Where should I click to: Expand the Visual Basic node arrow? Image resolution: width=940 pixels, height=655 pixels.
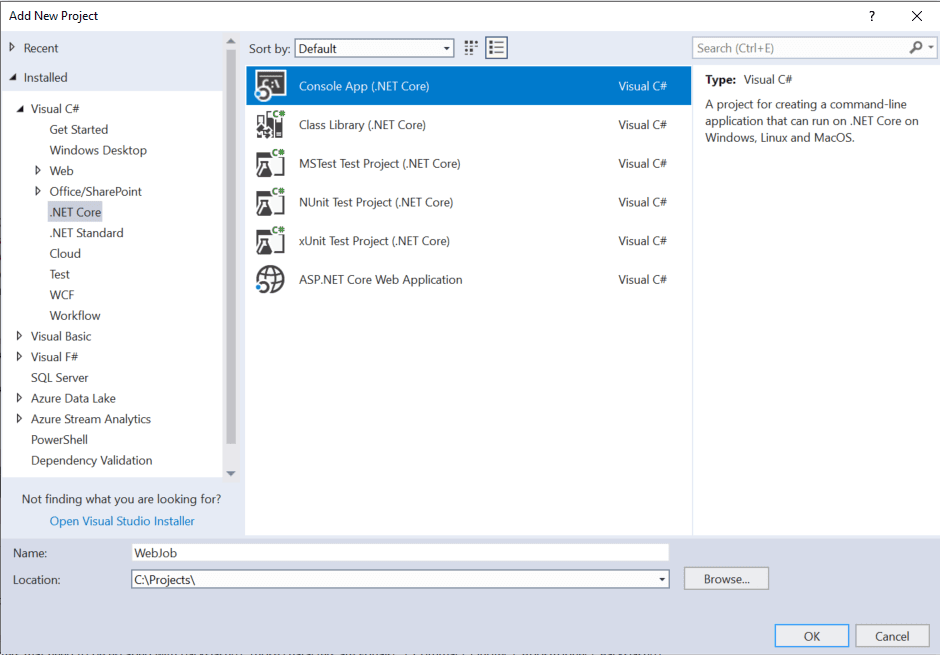click(x=19, y=336)
